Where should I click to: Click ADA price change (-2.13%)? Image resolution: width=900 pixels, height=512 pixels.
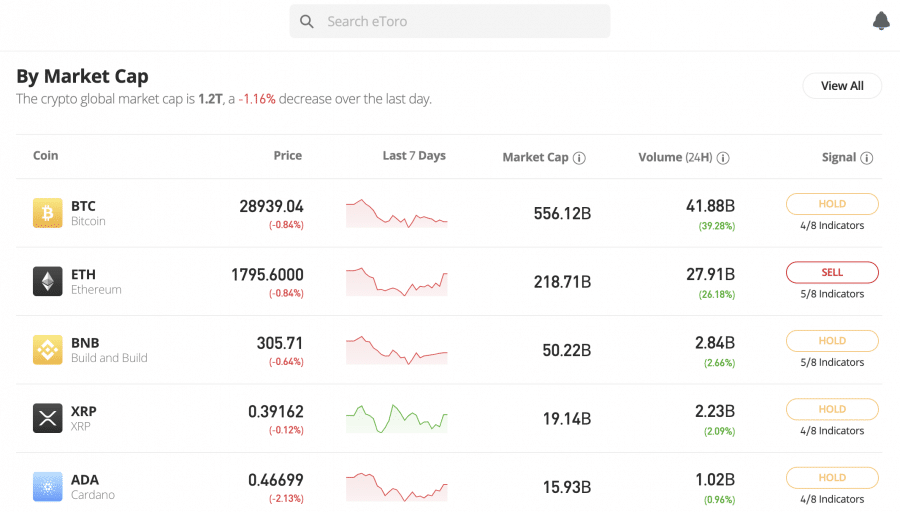286,498
